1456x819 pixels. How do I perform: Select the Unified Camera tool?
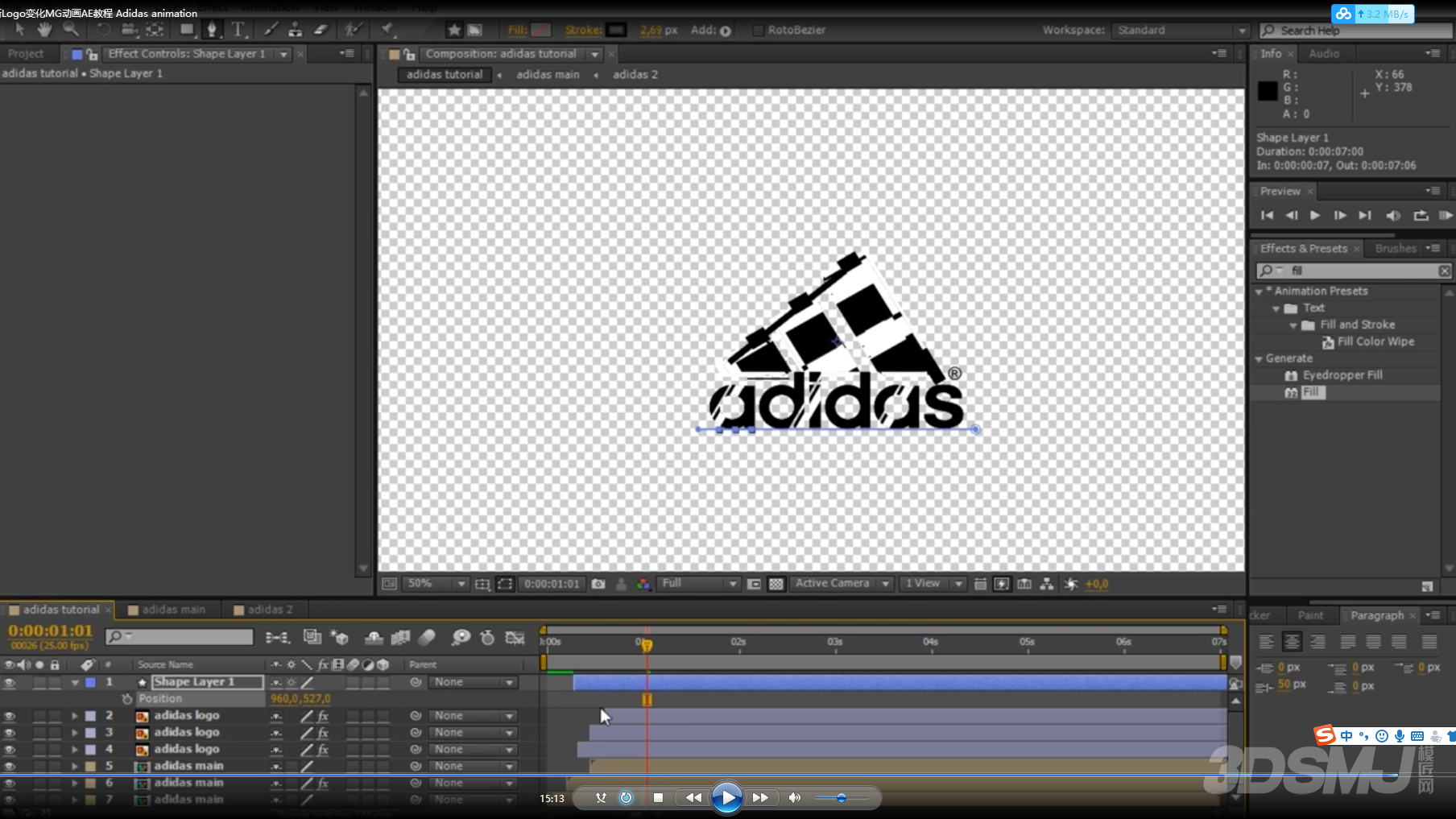[x=129, y=30]
